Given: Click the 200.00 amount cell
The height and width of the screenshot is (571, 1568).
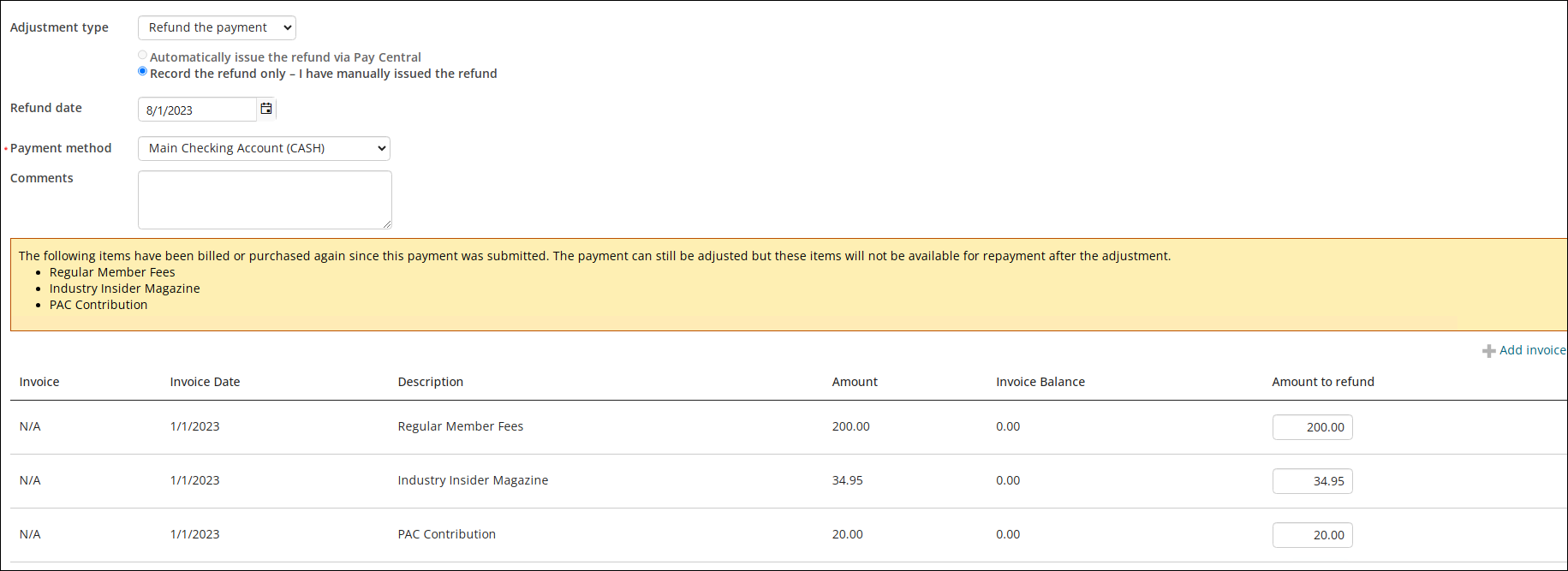Looking at the screenshot, I should (x=850, y=426).
